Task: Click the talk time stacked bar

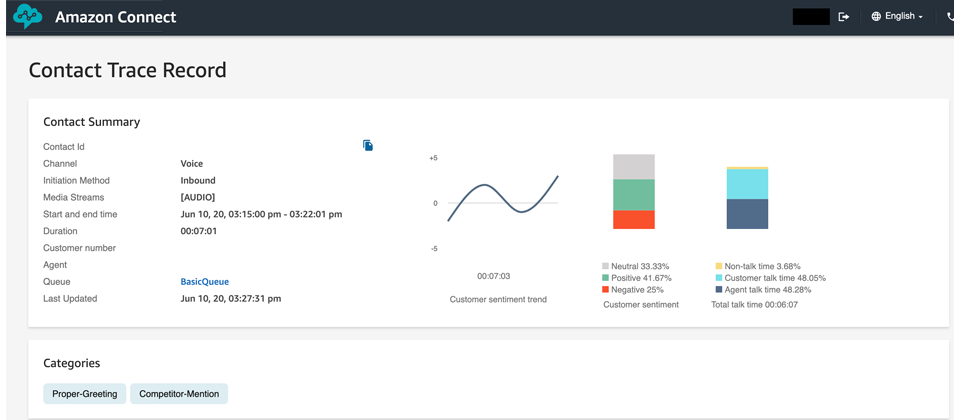Action: 747,198
